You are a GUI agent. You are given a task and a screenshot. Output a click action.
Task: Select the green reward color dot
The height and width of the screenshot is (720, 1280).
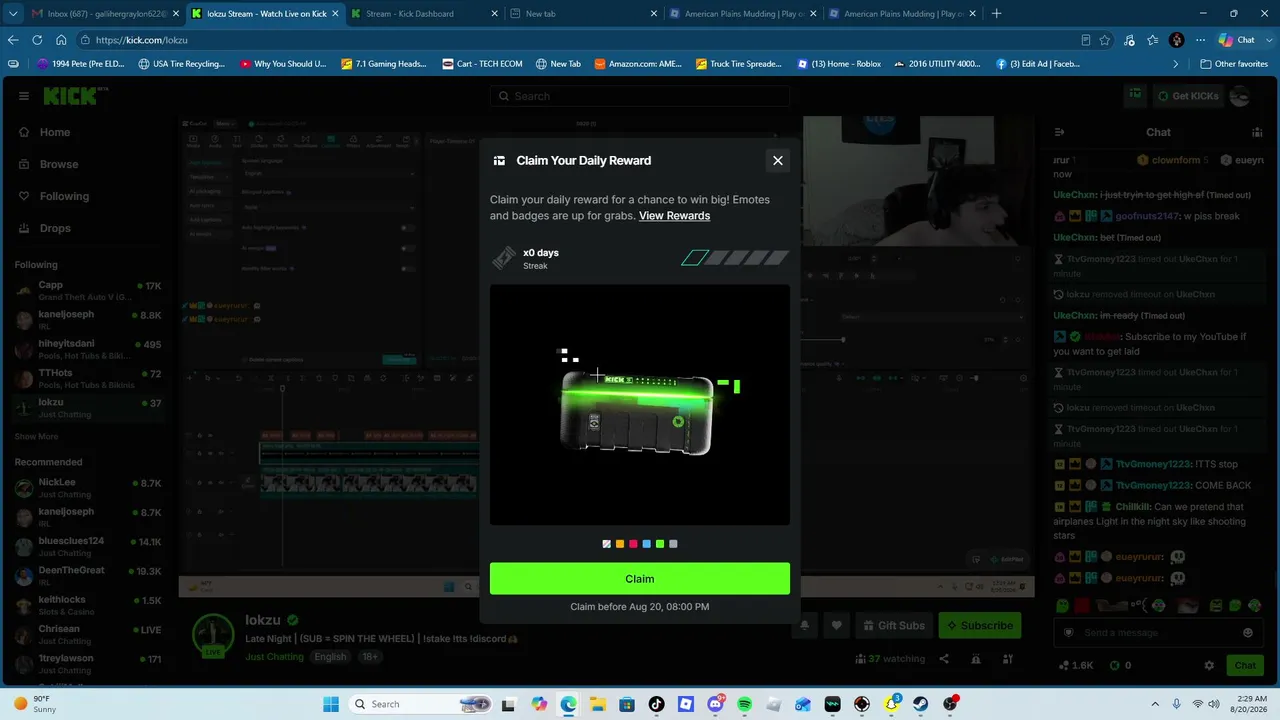click(660, 544)
